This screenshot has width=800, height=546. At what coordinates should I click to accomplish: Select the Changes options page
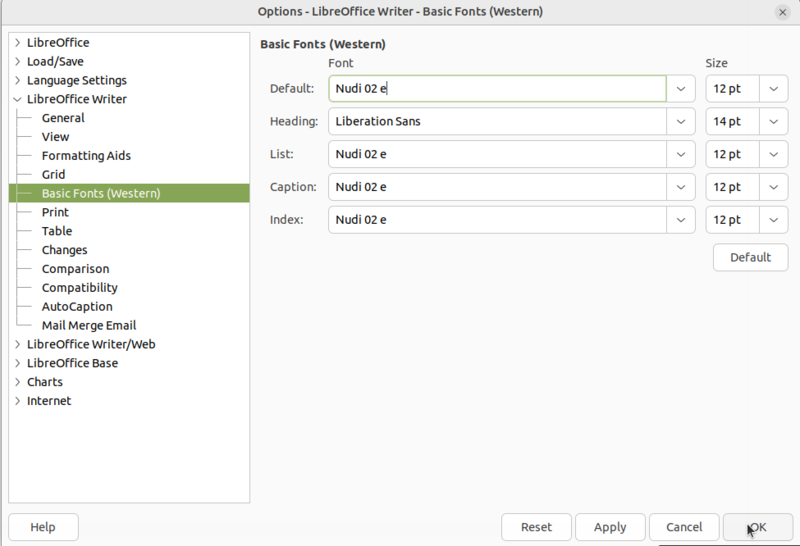[x=64, y=251]
